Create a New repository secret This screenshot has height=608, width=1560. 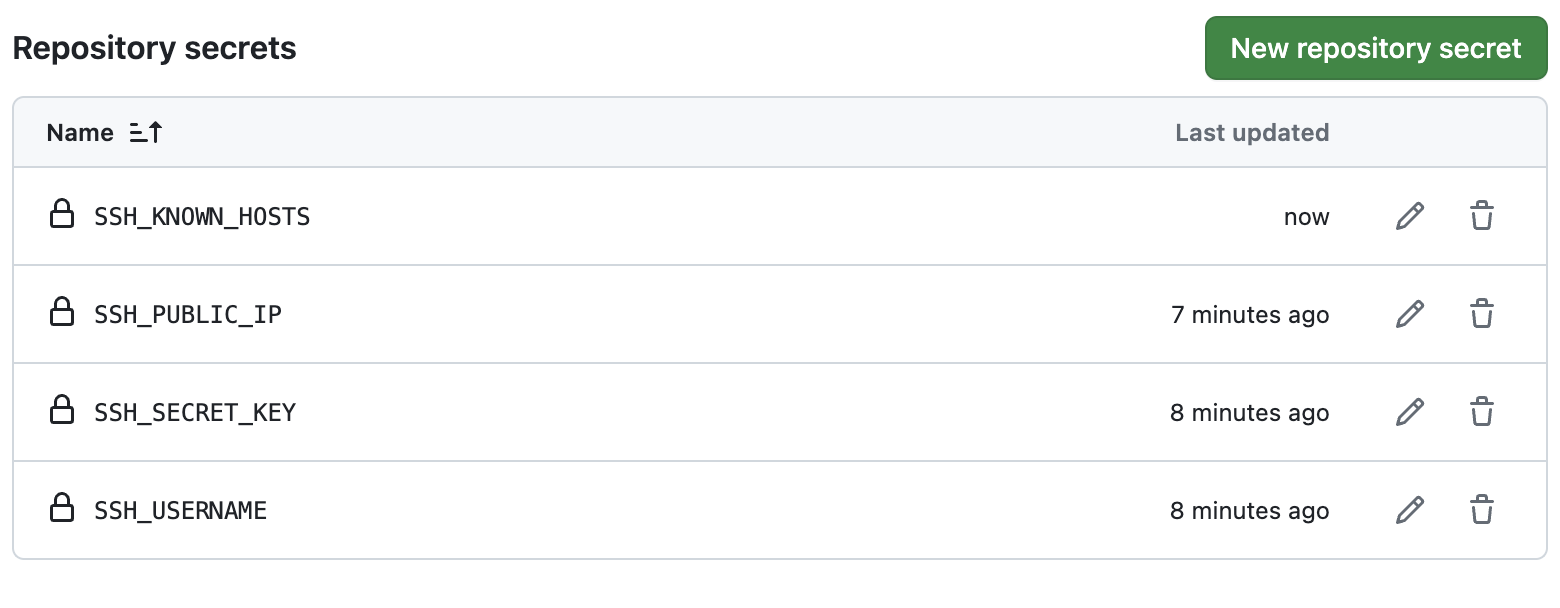(x=1375, y=47)
